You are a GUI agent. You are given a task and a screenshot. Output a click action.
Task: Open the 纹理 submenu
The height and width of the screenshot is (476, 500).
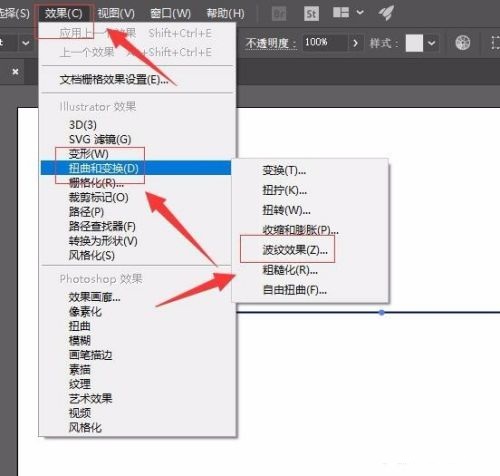tap(138, 384)
